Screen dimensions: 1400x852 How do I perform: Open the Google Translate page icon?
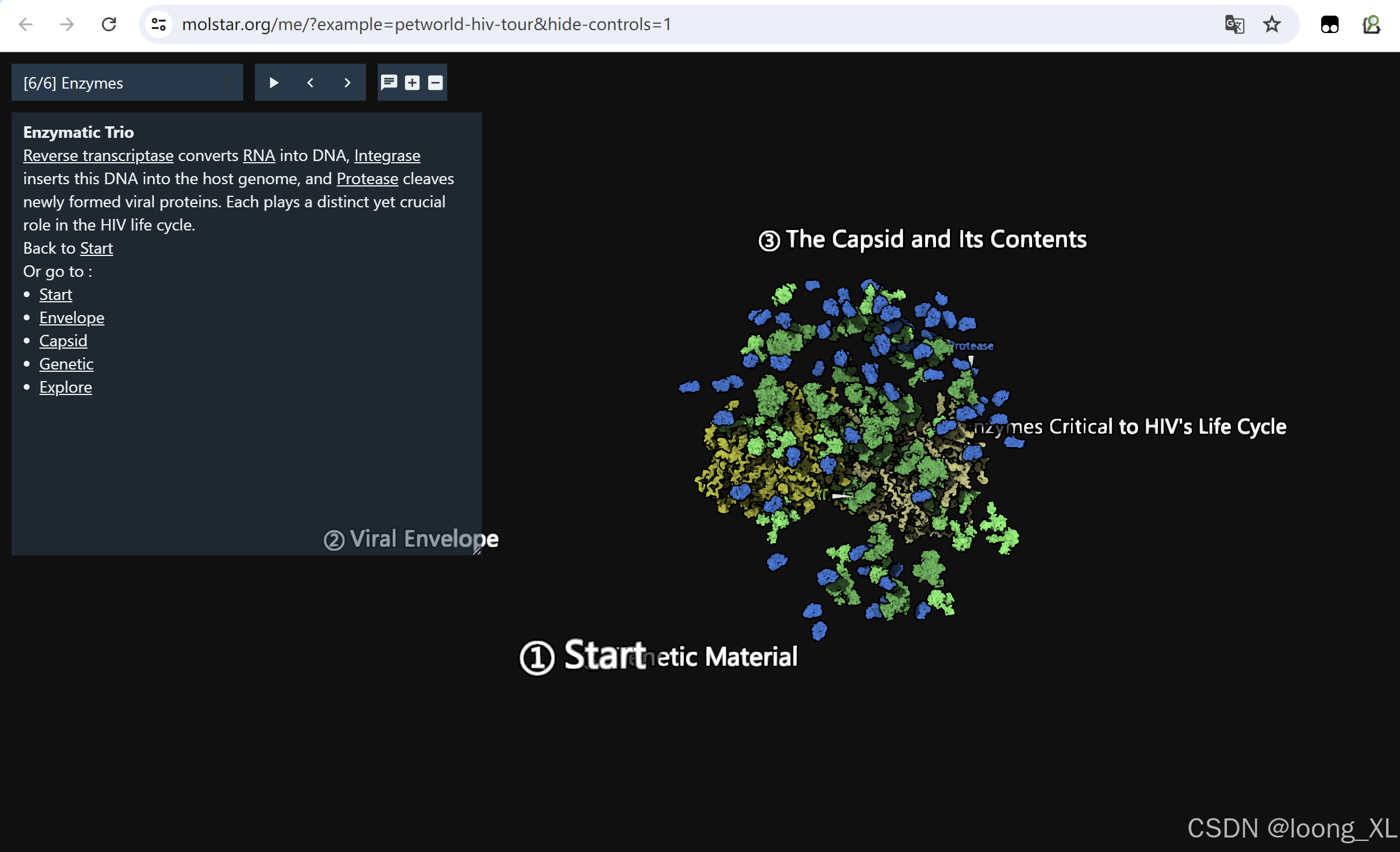tap(1234, 24)
